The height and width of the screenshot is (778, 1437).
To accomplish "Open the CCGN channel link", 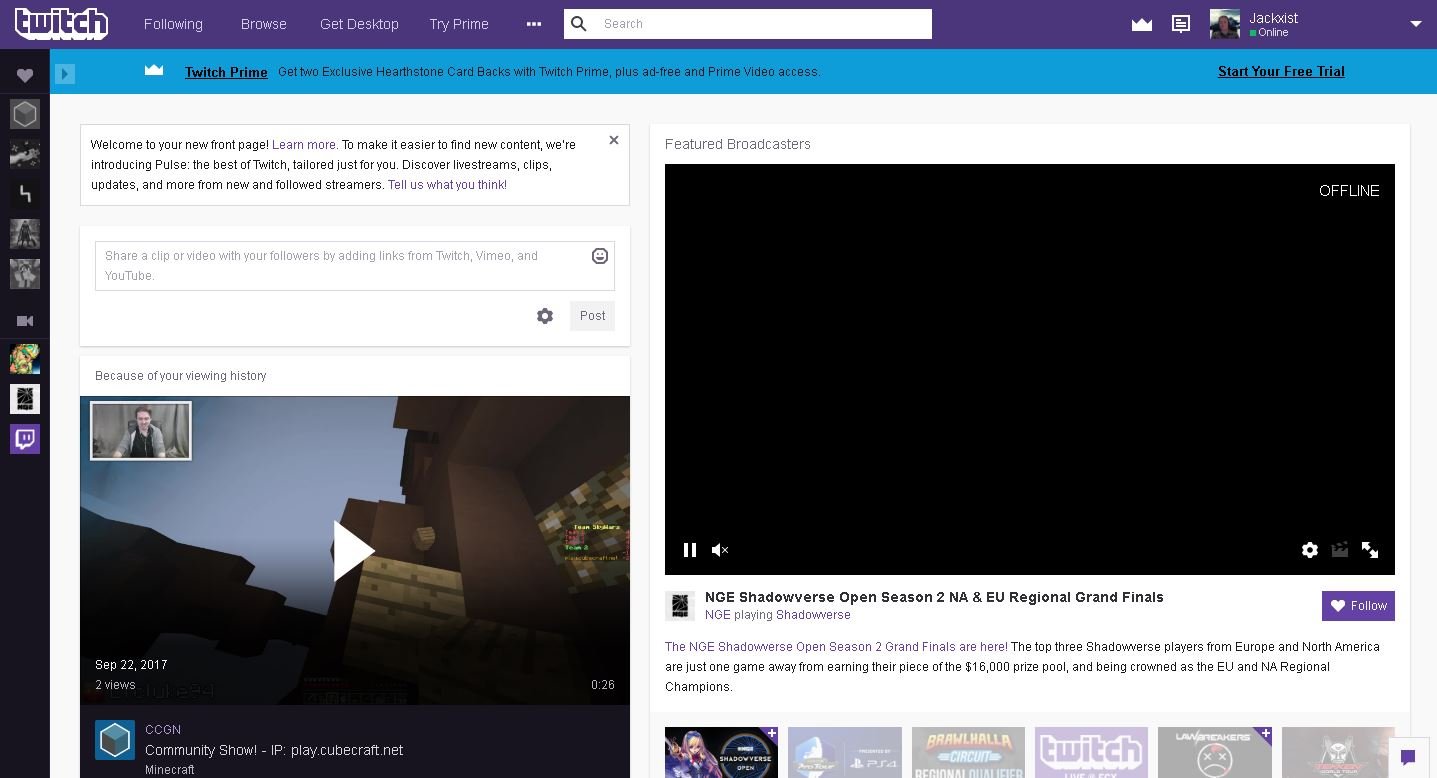I will [163, 730].
